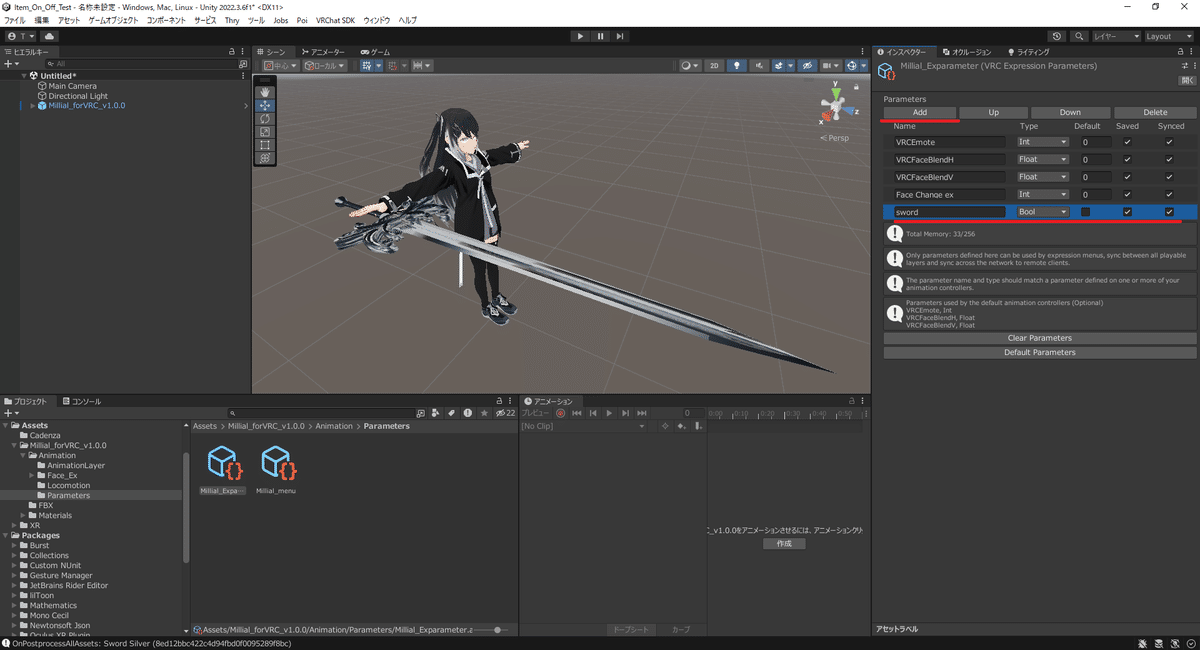Collapse the Animation folder in project tree

tap(24, 455)
